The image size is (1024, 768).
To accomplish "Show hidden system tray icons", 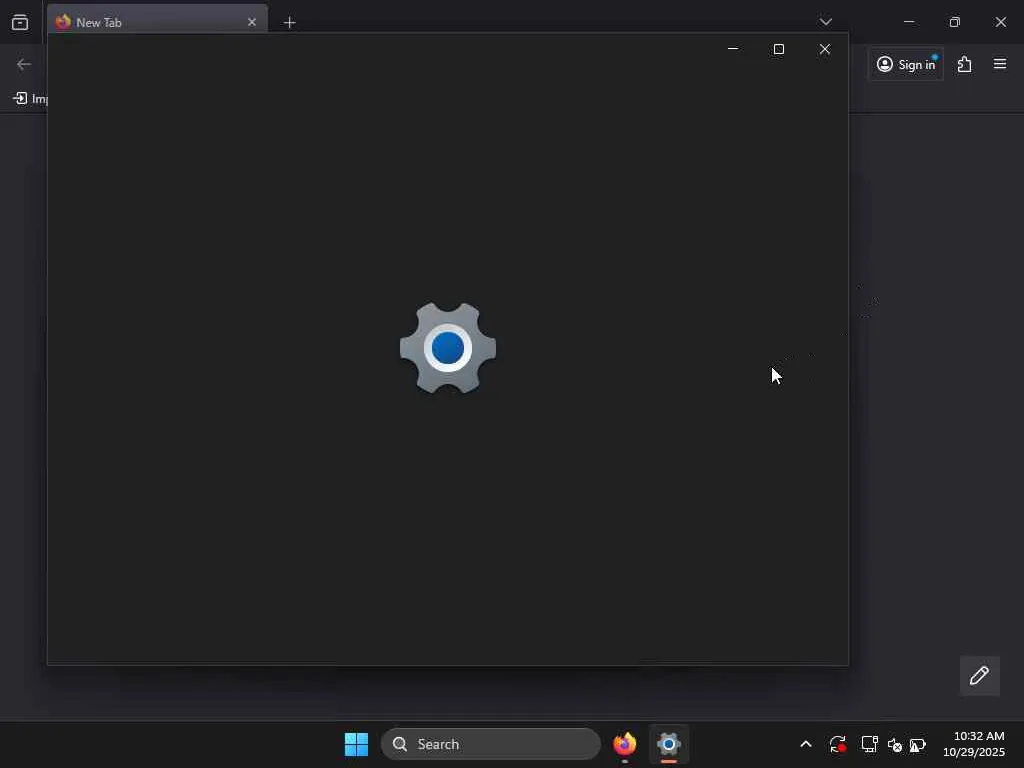I will (x=806, y=744).
